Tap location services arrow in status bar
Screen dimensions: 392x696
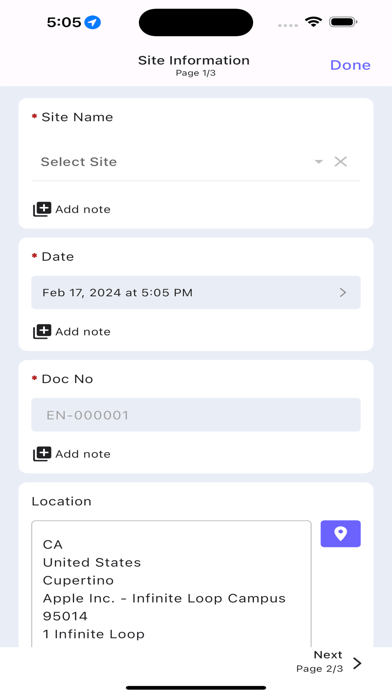93,22
